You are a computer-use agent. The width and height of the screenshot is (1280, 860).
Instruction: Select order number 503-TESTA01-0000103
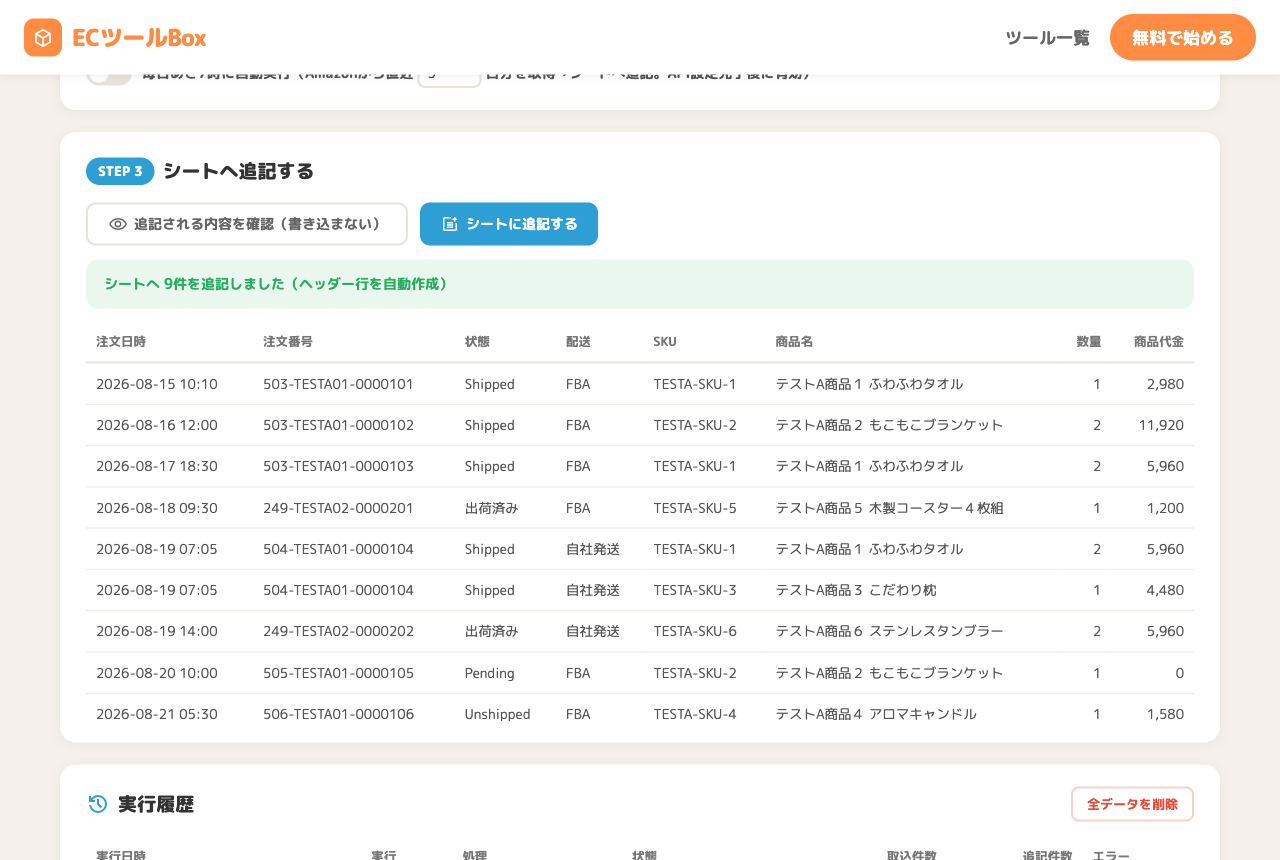click(338, 466)
